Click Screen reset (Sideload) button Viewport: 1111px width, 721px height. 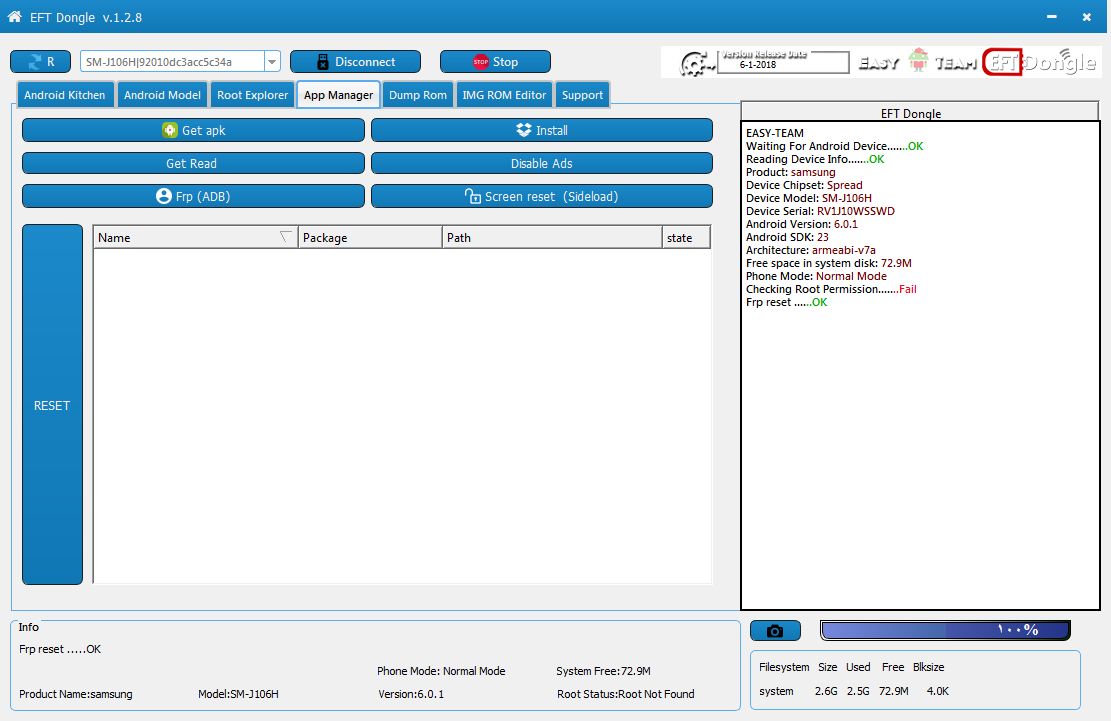[x=542, y=196]
